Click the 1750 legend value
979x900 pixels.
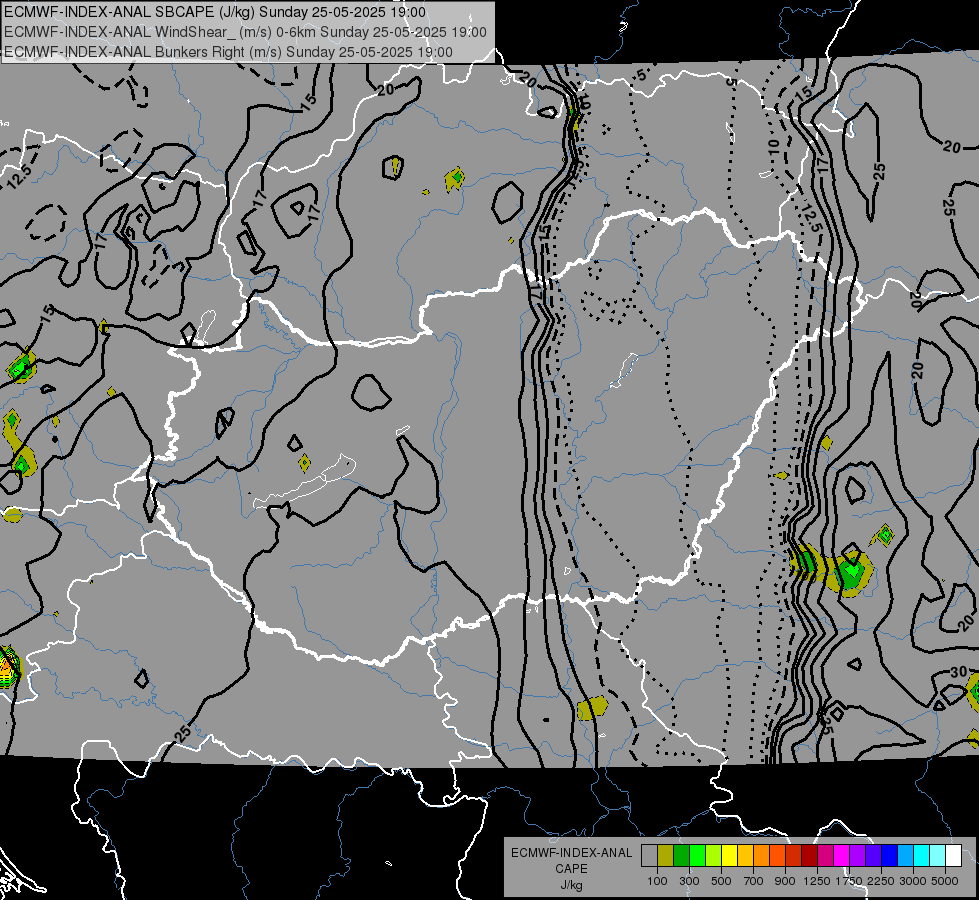pyautogui.click(x=849, y=881)
